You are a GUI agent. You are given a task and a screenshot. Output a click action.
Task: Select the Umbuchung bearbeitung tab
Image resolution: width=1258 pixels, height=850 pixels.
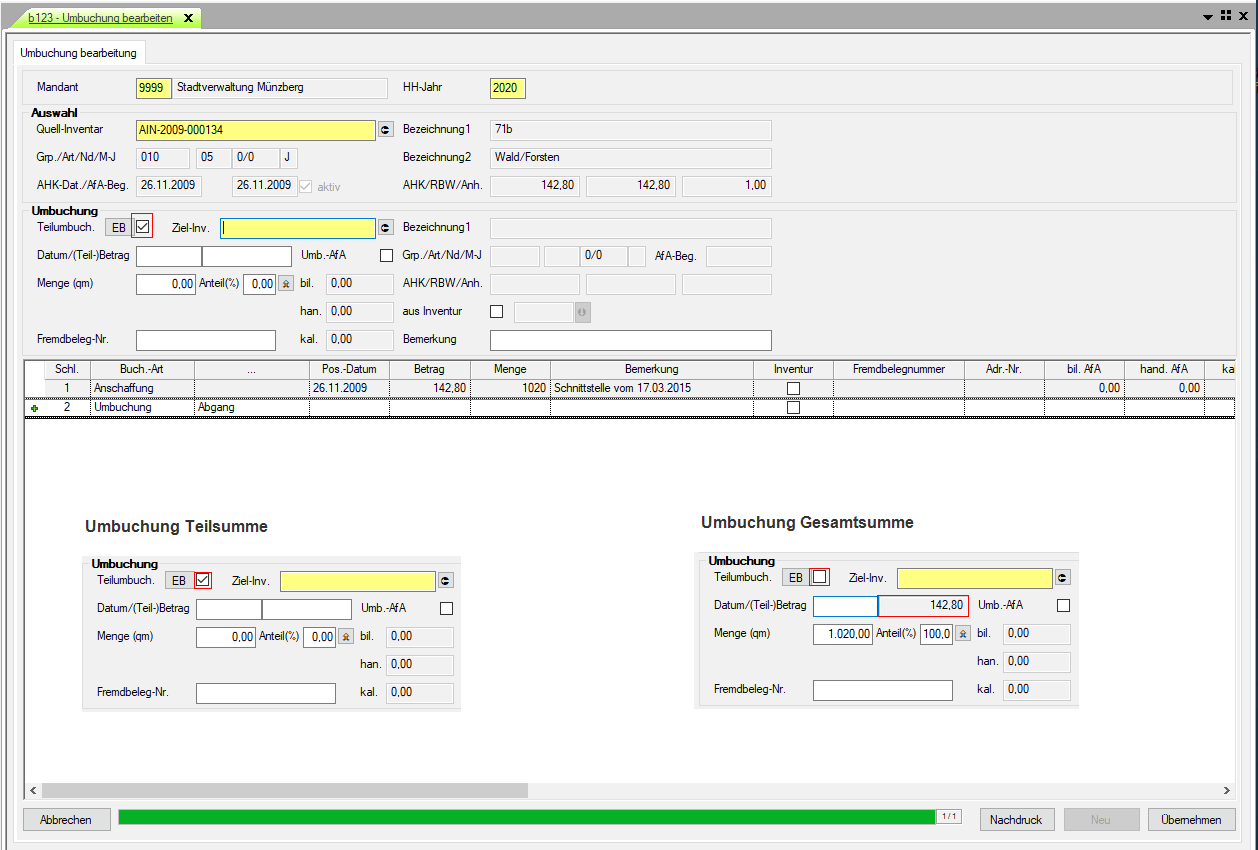point(78,53)
